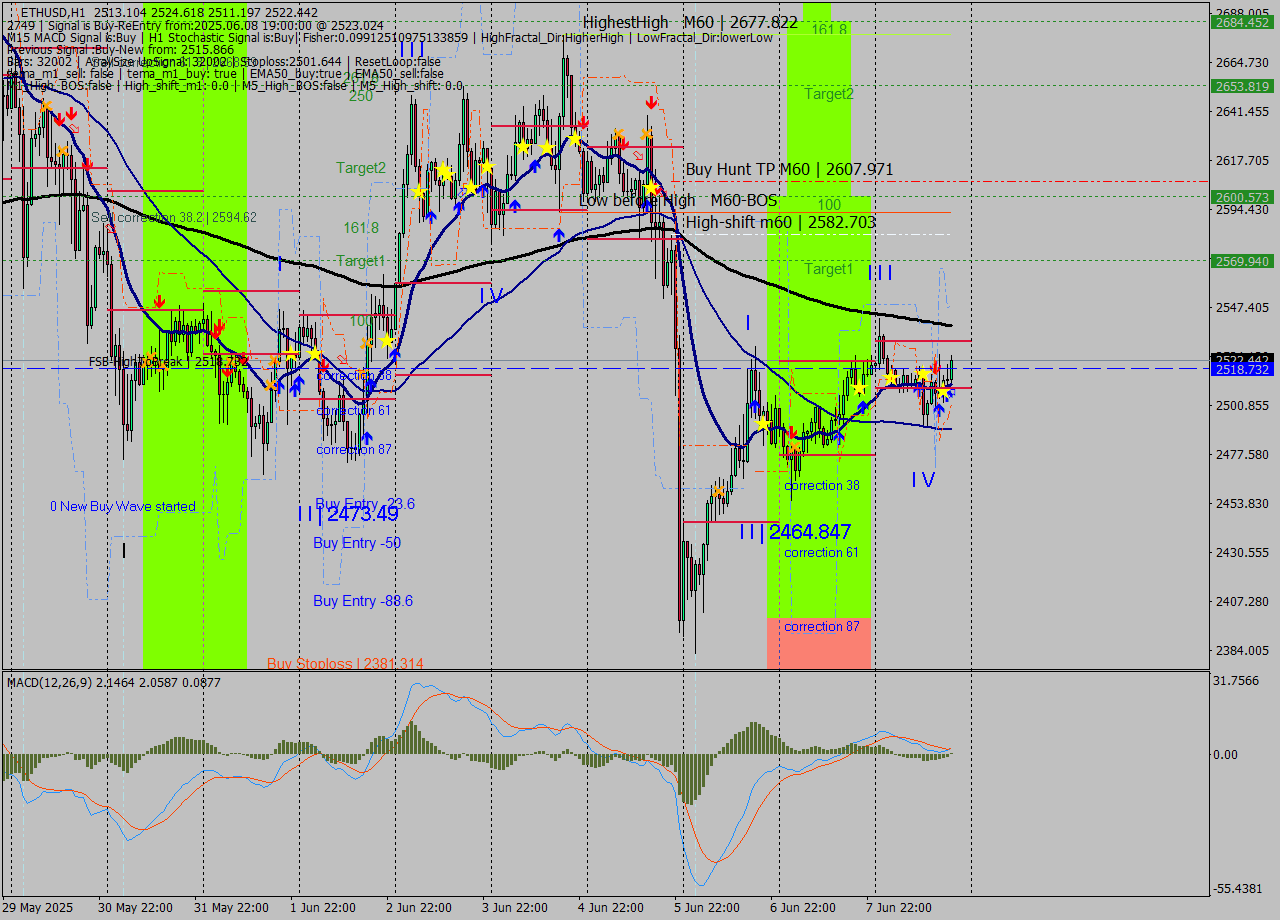The width and height of the screenshot is (1280, 920).
Task: Select the red down-arrow above Buy Hunt TP label
Action: [x=652, y=102]
